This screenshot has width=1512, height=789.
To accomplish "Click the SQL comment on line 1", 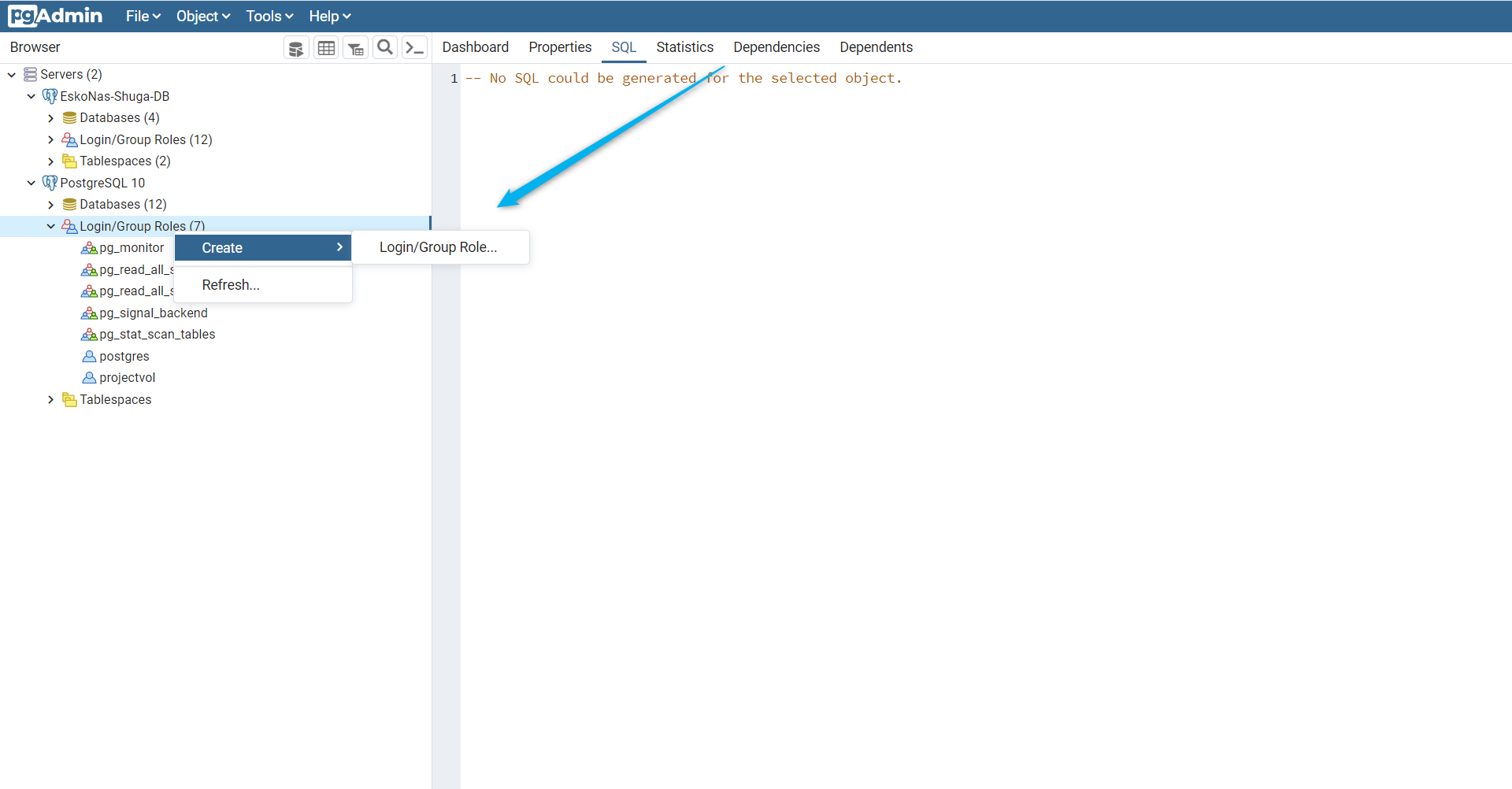I will point(684,78).
